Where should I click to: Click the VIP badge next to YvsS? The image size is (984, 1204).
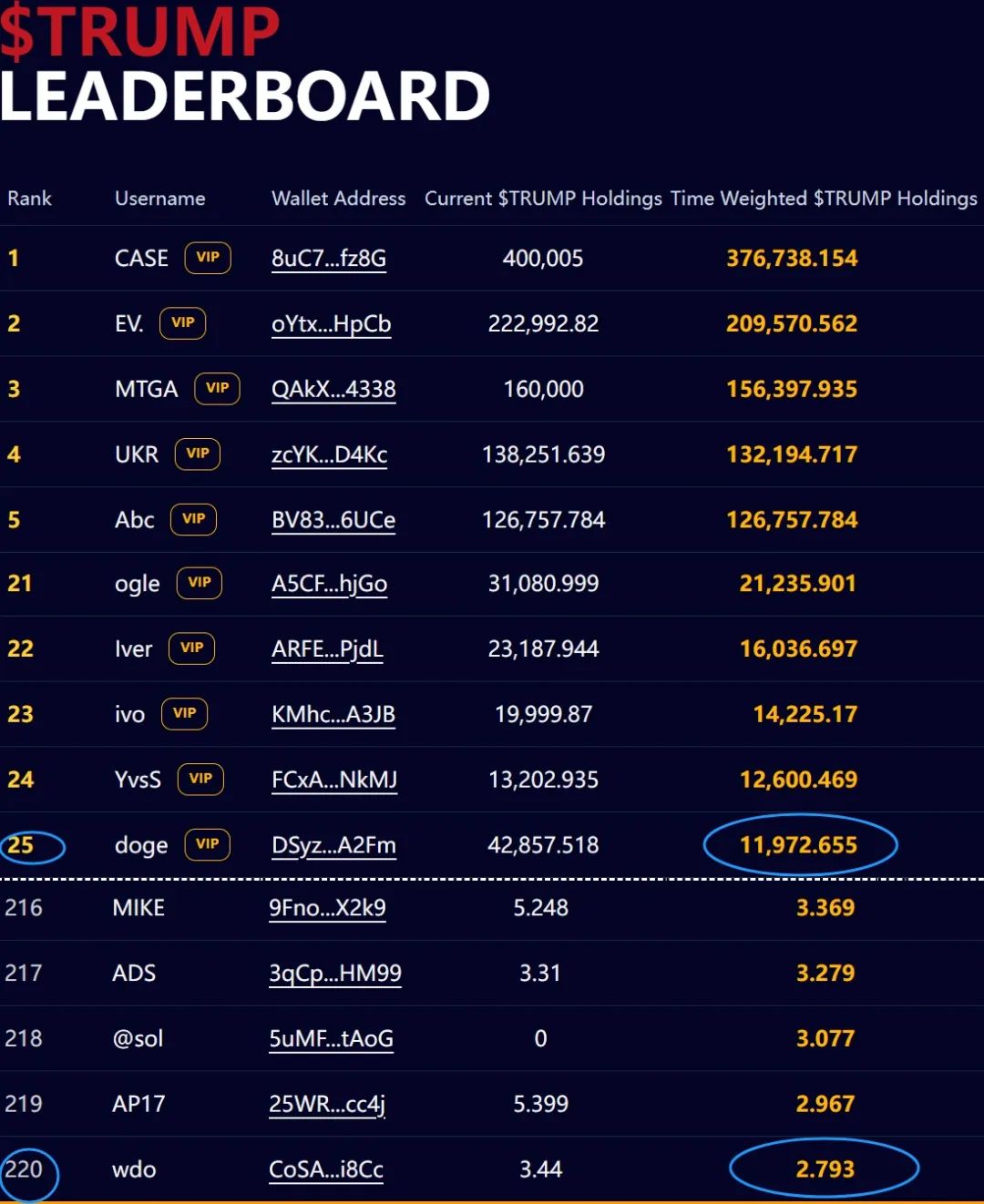[x=200, y=779]
